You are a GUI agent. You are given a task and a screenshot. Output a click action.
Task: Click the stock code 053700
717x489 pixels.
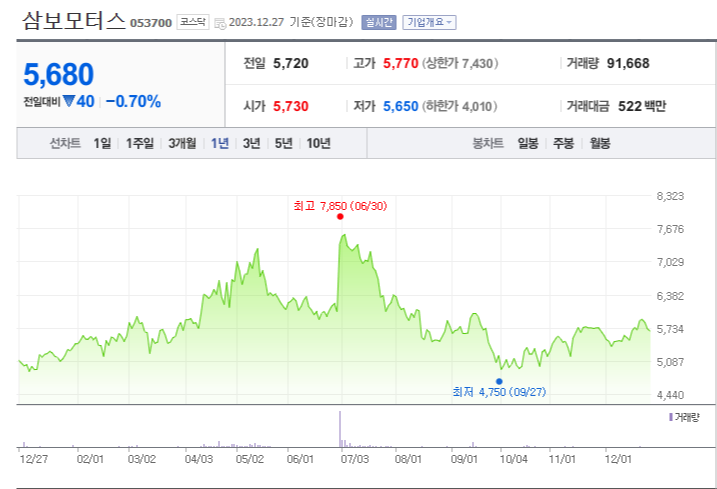[151, 23]
